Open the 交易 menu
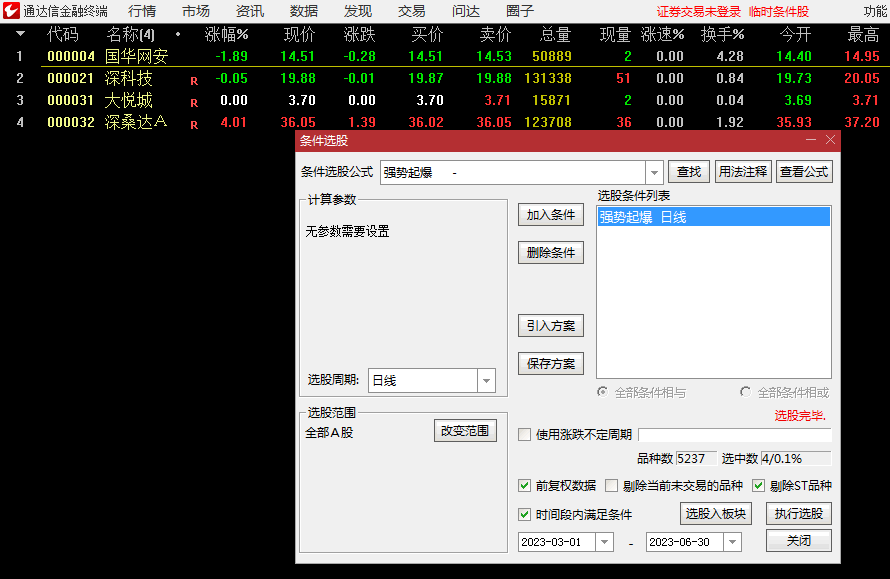 (x=412, y=11)
